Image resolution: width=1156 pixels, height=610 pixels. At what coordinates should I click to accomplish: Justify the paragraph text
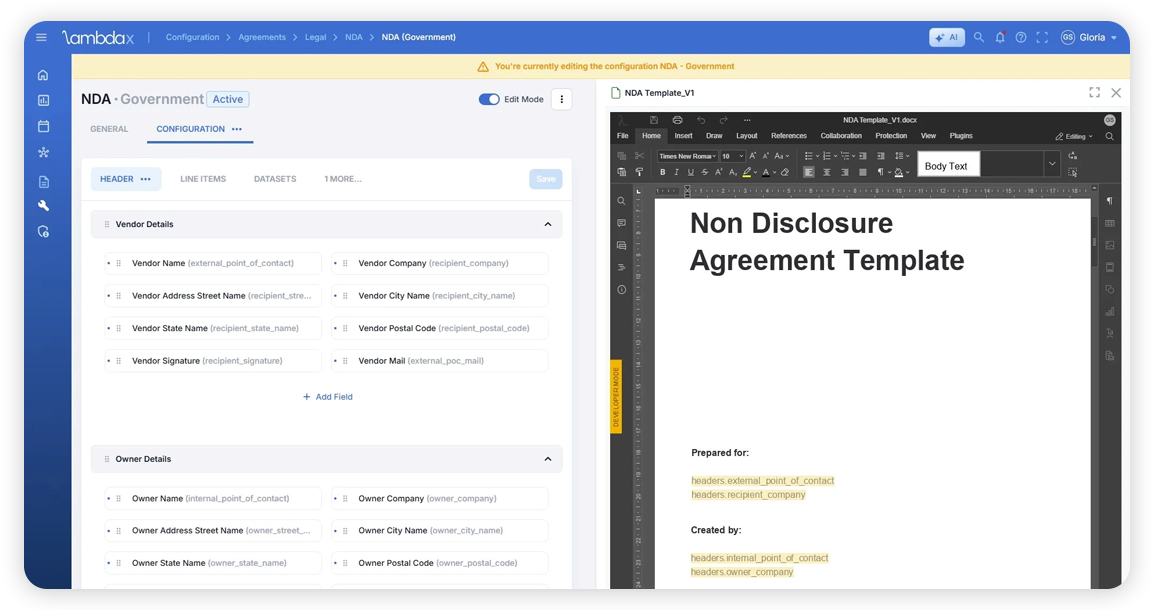863,173
